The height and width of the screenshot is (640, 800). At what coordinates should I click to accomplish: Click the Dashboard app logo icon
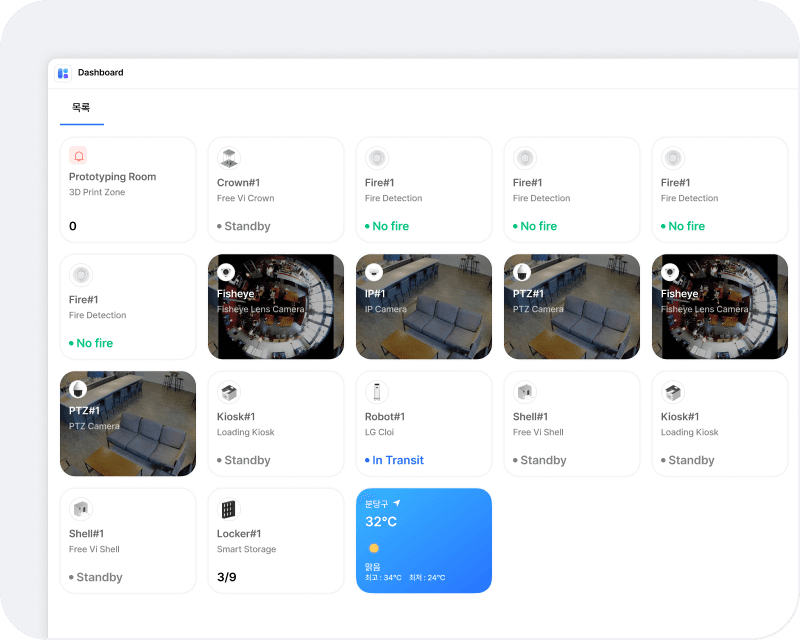[x=65, y=72]
